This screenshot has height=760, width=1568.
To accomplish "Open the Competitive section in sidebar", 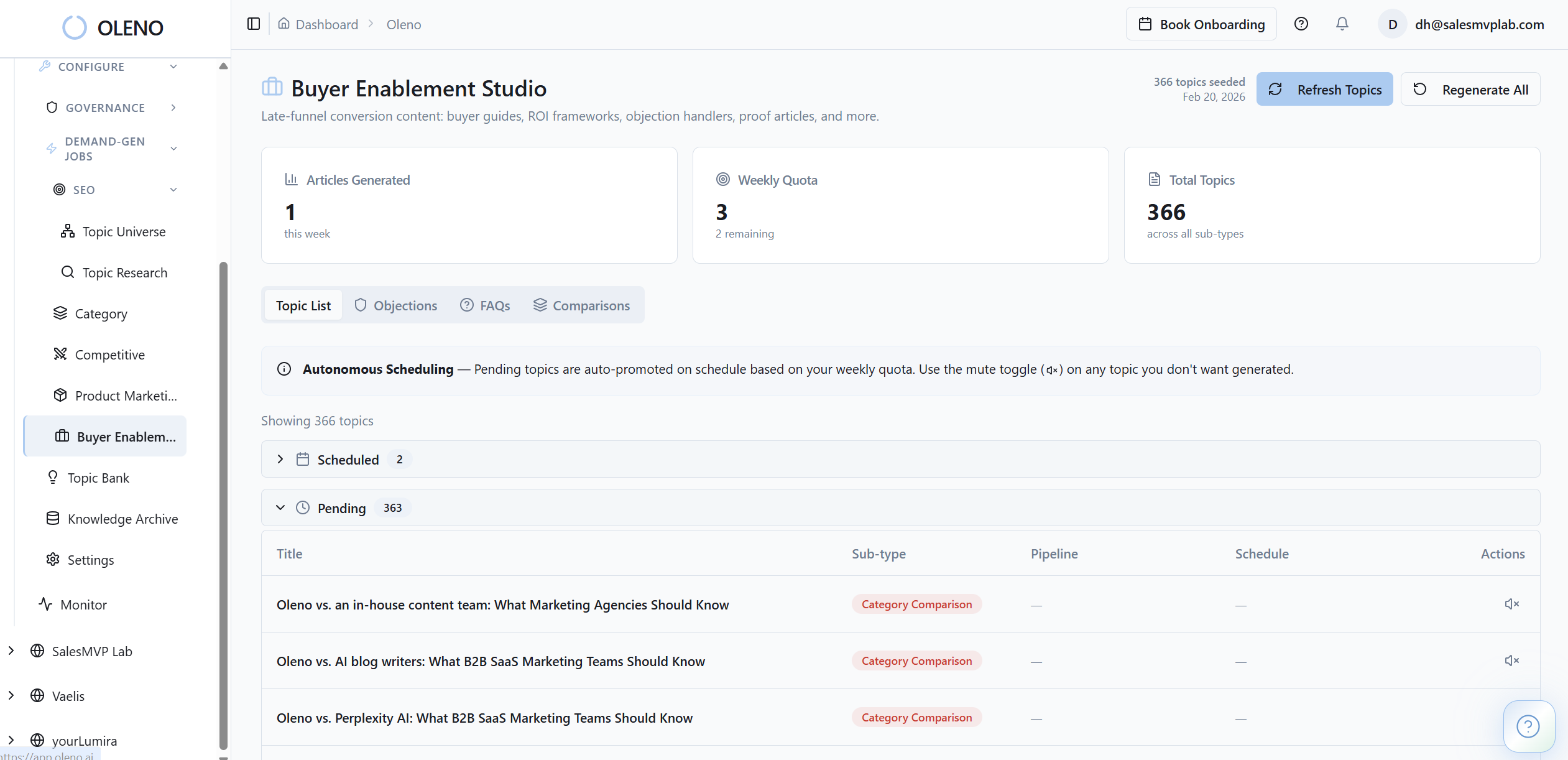I will click(109, 354).
